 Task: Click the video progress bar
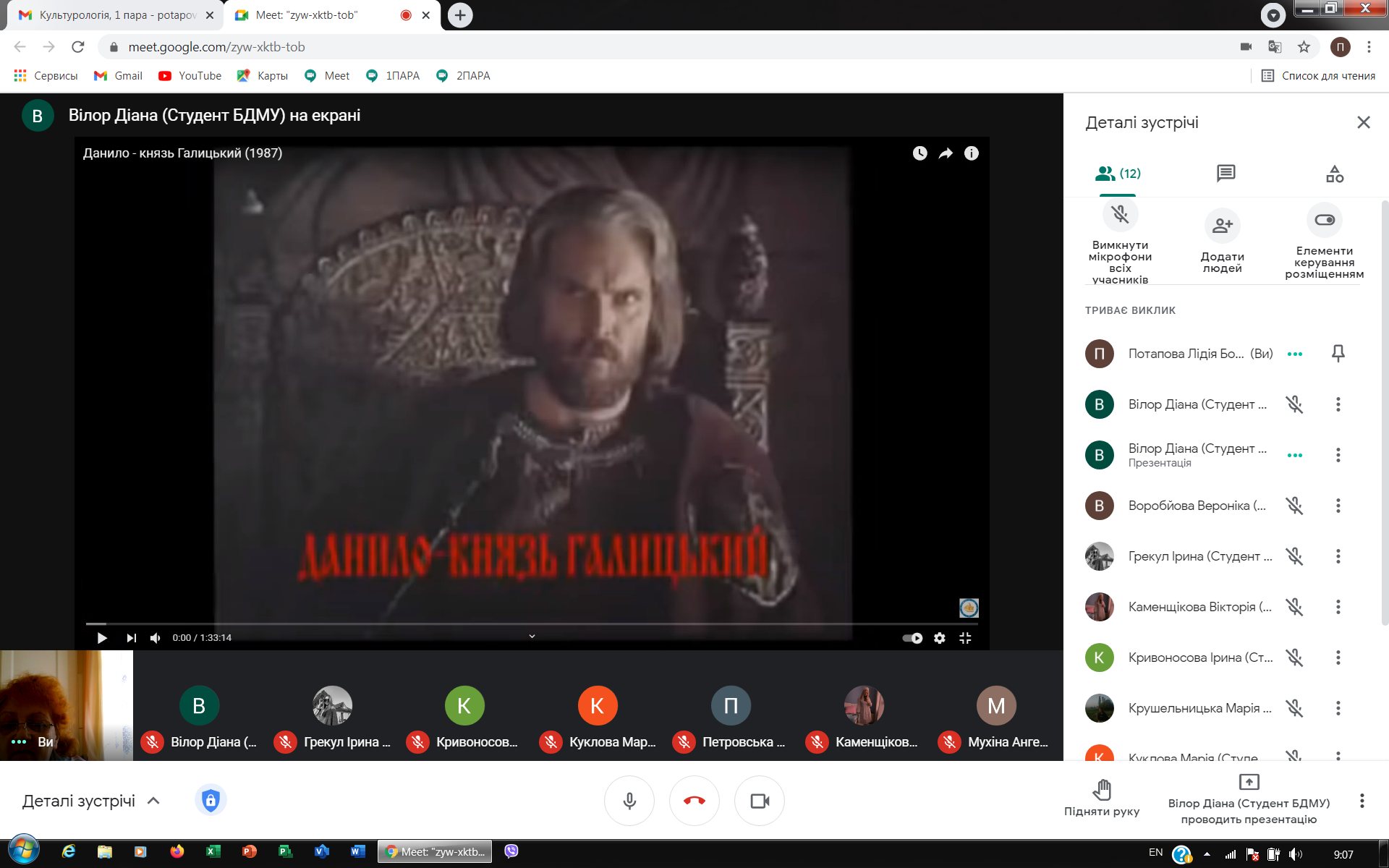tap(532, 623)
